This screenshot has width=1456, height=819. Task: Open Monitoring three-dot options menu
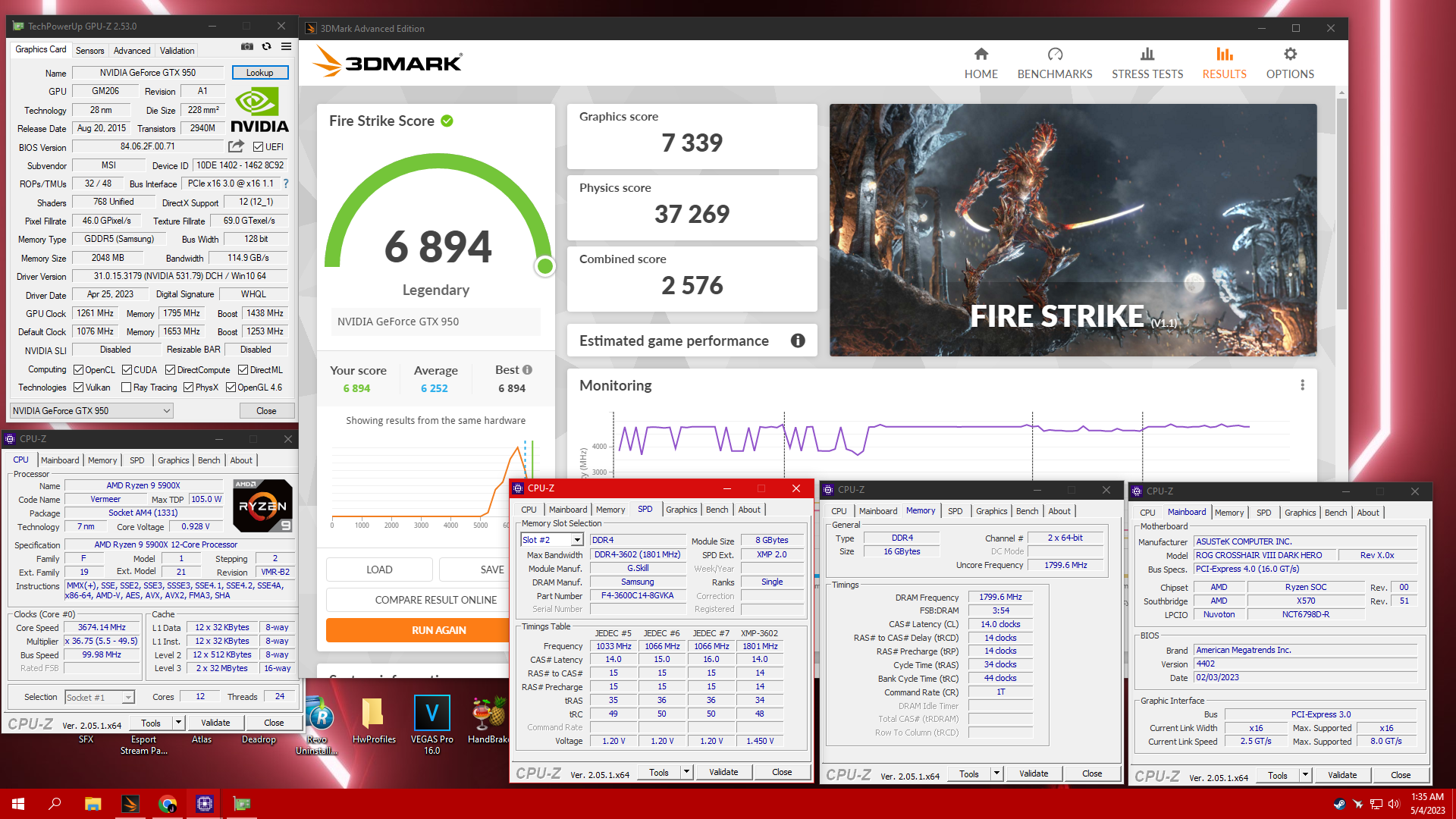click(1303, 385)
